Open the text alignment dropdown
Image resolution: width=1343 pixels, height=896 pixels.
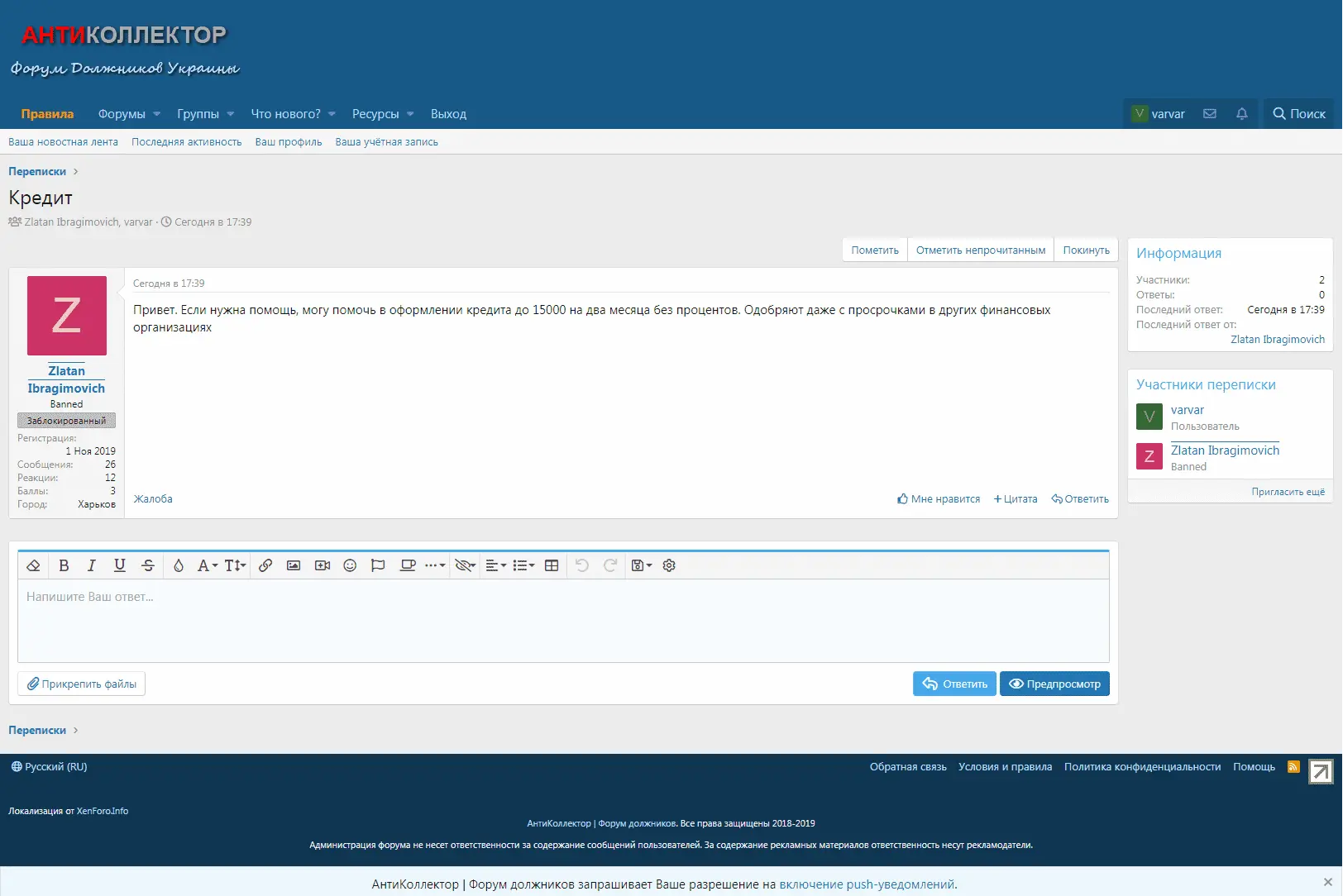click(x=495, y=565)
